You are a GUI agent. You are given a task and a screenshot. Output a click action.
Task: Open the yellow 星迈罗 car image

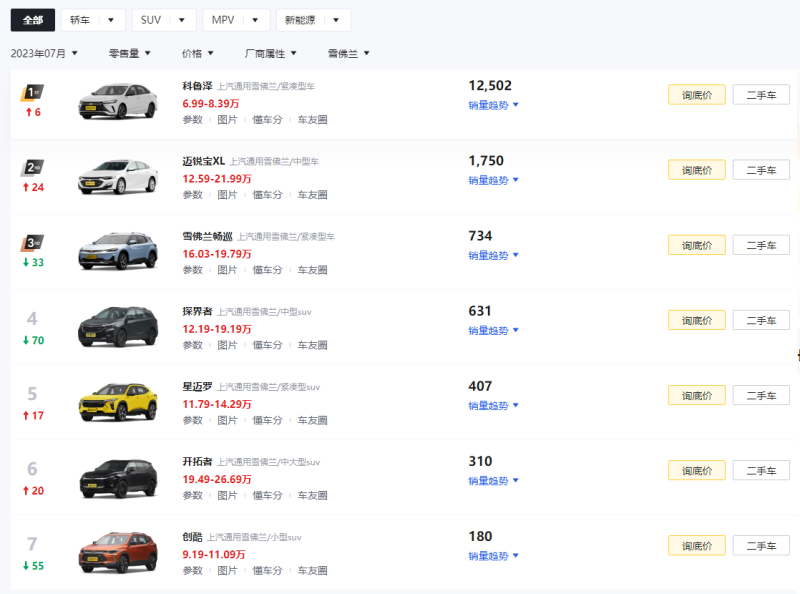pyautogui.click(x=118, y=402)
